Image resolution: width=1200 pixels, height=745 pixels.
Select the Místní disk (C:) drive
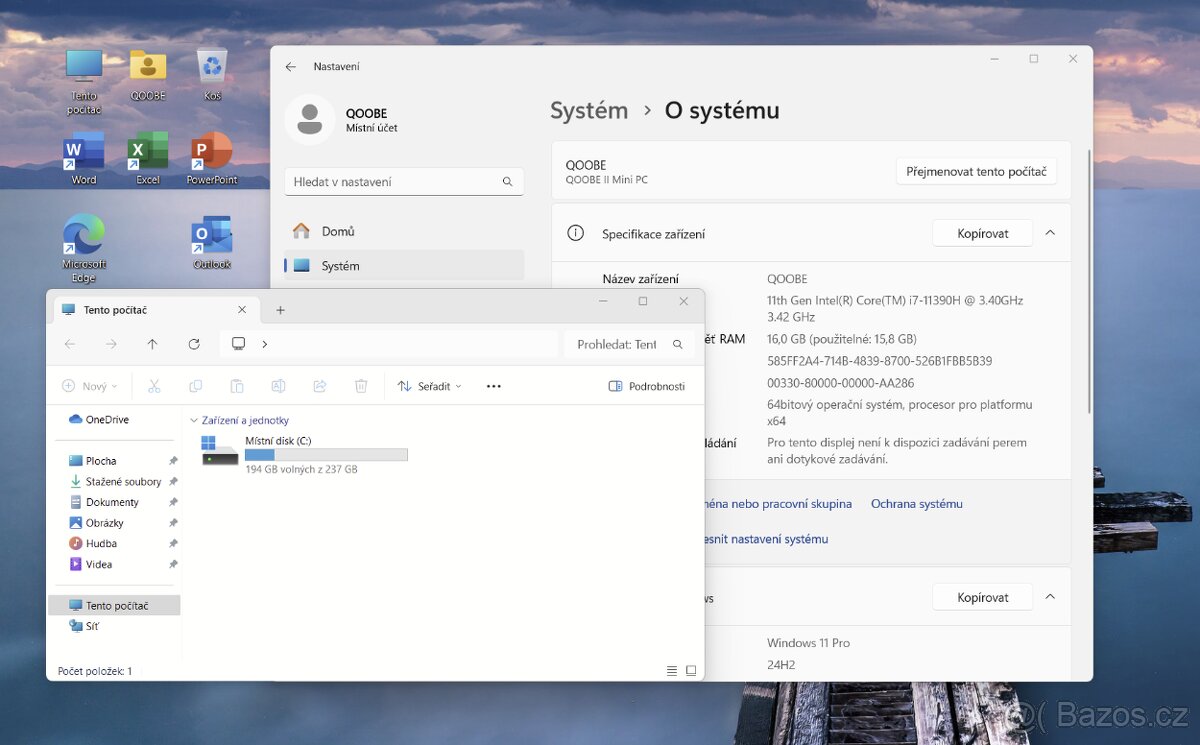304,454
